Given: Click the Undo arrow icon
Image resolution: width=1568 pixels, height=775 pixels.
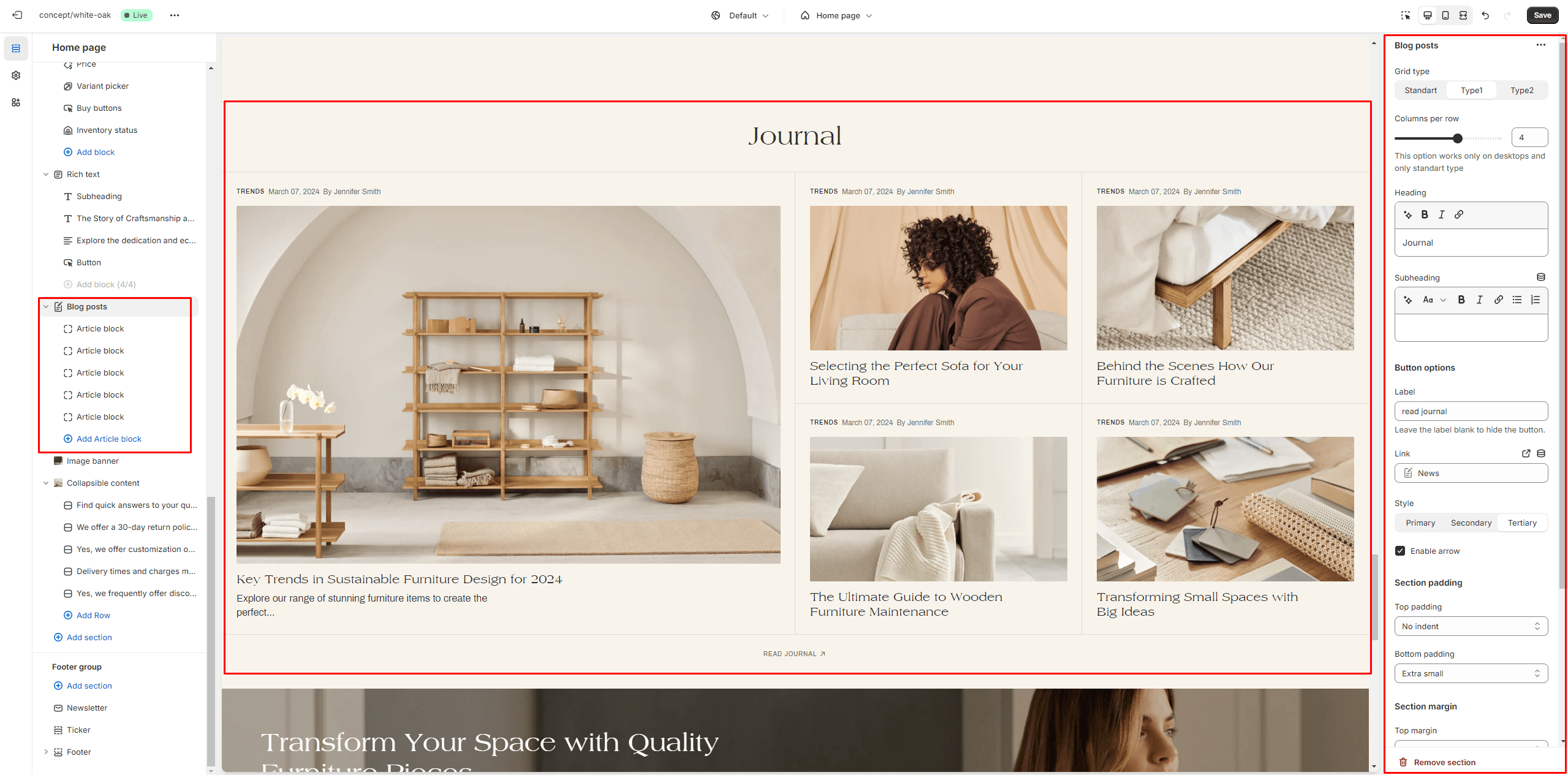Looking at the screenshot, I should coord(1485,15).
